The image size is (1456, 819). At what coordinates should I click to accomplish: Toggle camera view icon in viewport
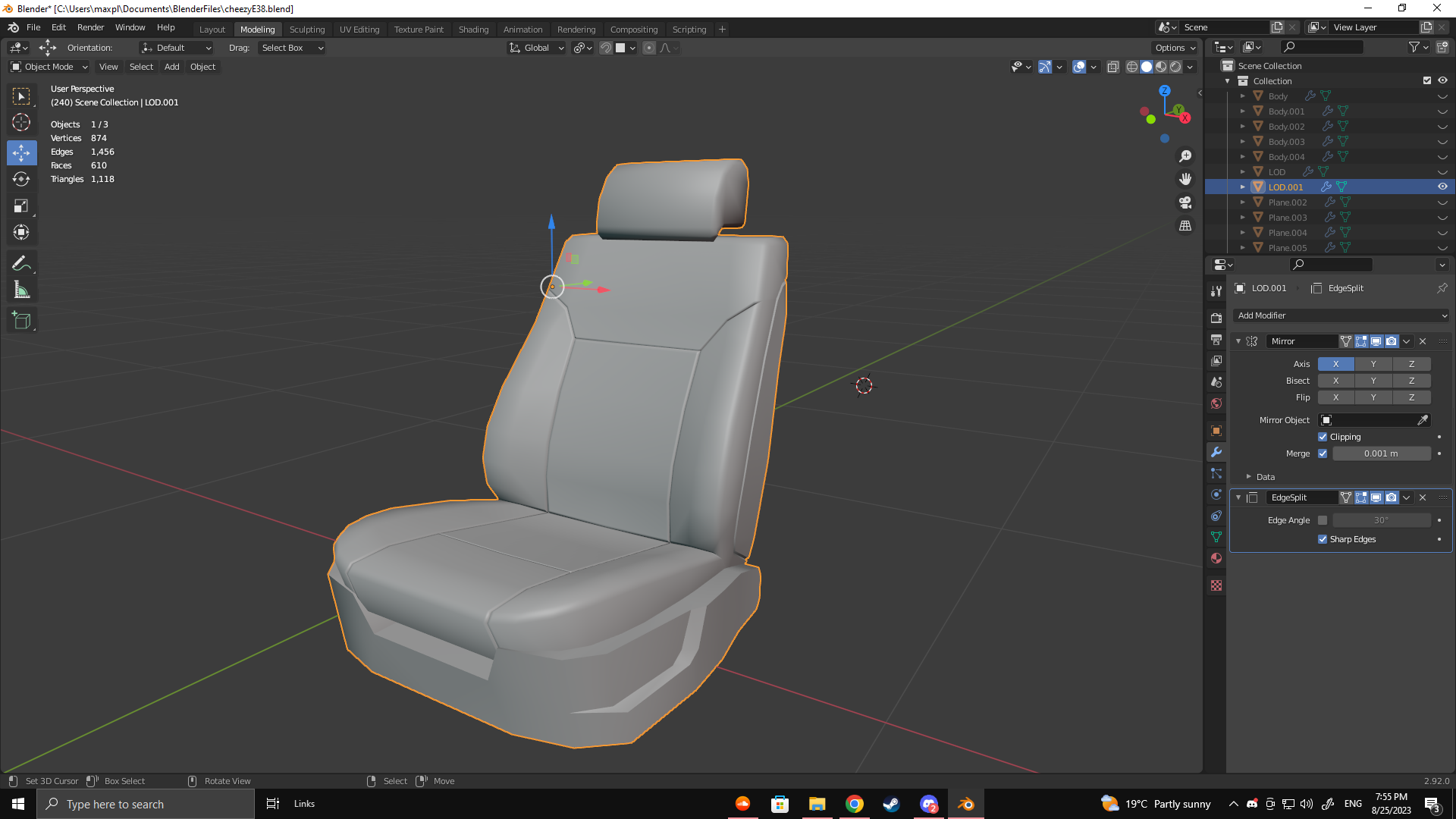(1185, 202)
